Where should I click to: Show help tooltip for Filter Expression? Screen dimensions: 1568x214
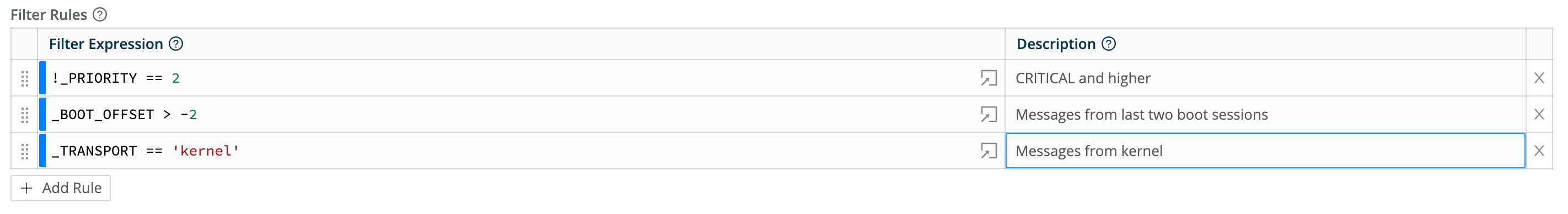click(176, 44)
